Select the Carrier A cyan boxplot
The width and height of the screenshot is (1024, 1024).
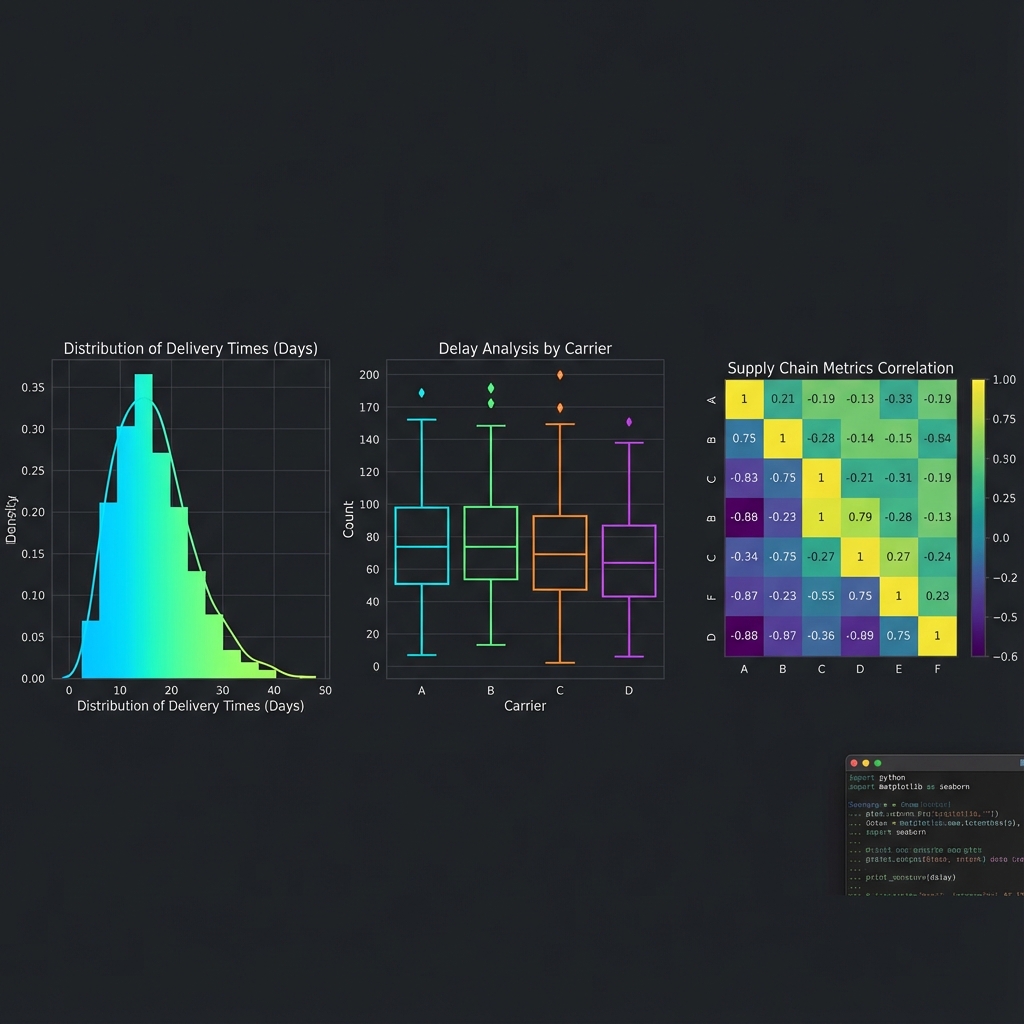click(x=421, y=545)
